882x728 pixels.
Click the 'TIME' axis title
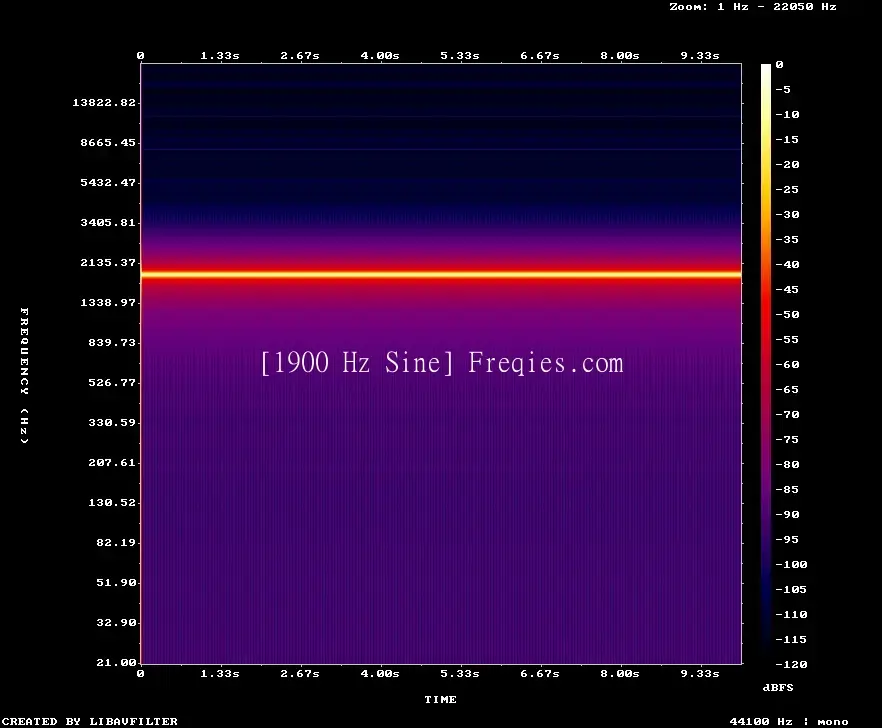point(440,699)
